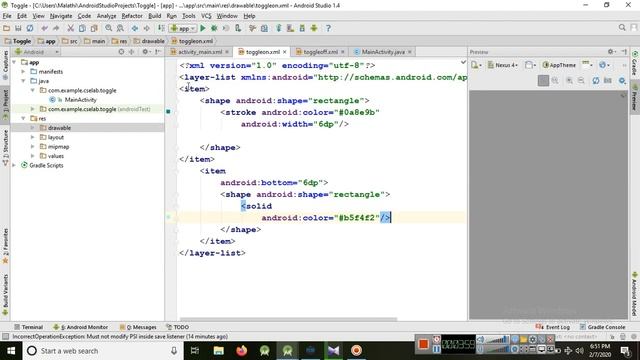This screenshot has width=640, height=360.
Task: Zoom in the layout Preview
Action: point(569,80)
